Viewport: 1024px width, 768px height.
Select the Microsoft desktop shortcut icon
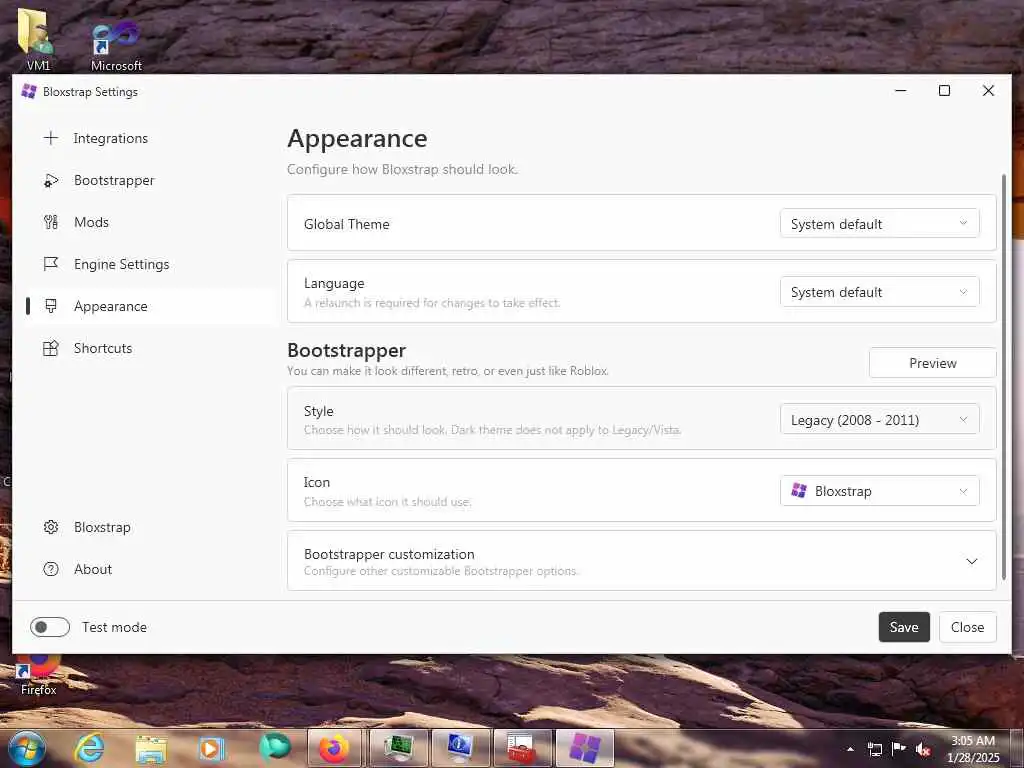click(116, 44)
